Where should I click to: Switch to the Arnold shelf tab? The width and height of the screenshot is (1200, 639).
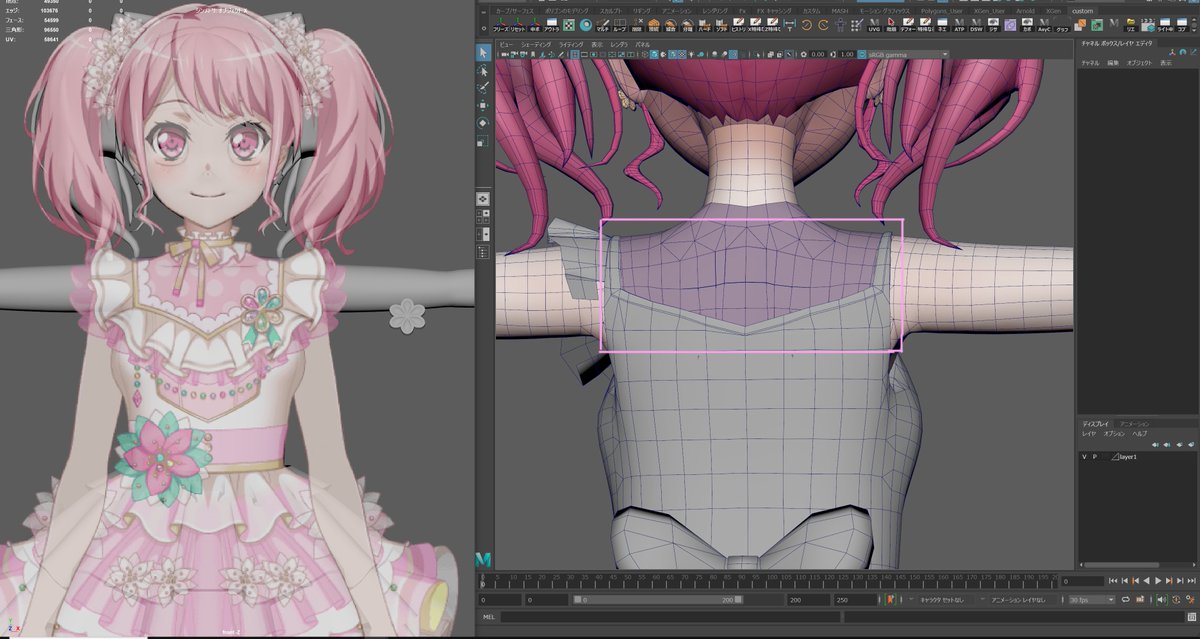click(1025, 11)
